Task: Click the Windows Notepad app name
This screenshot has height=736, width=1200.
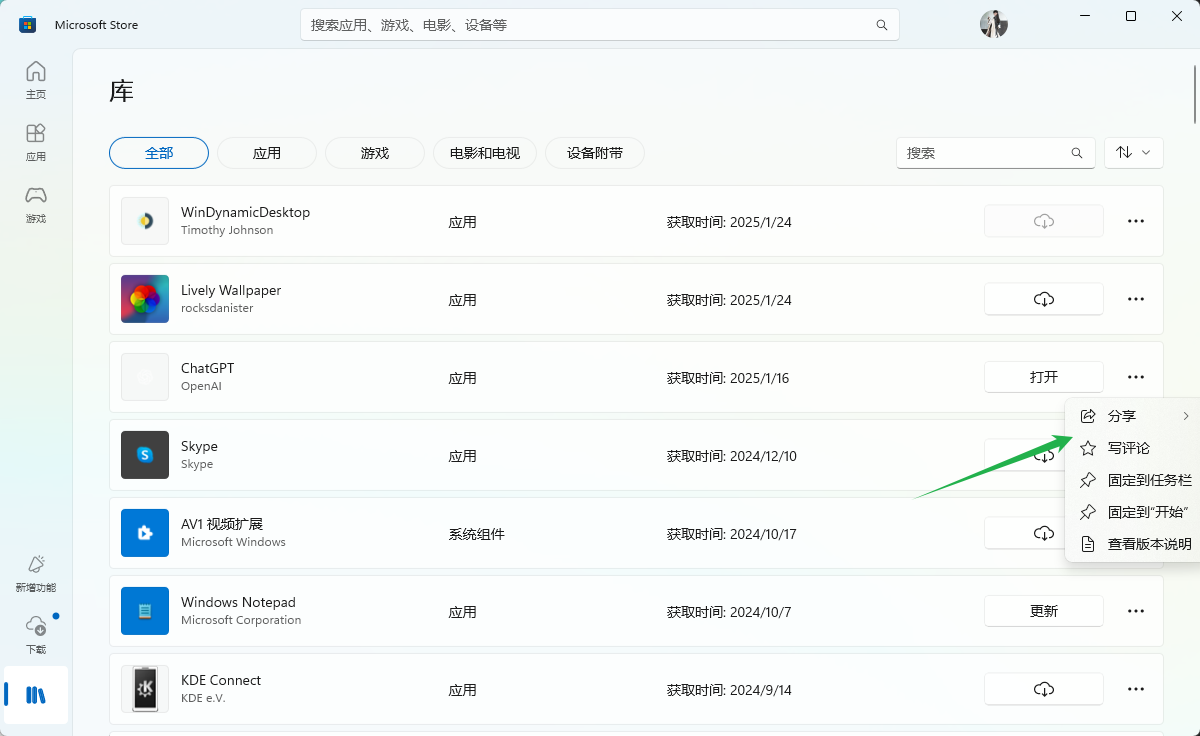Action: coord(238,602)
